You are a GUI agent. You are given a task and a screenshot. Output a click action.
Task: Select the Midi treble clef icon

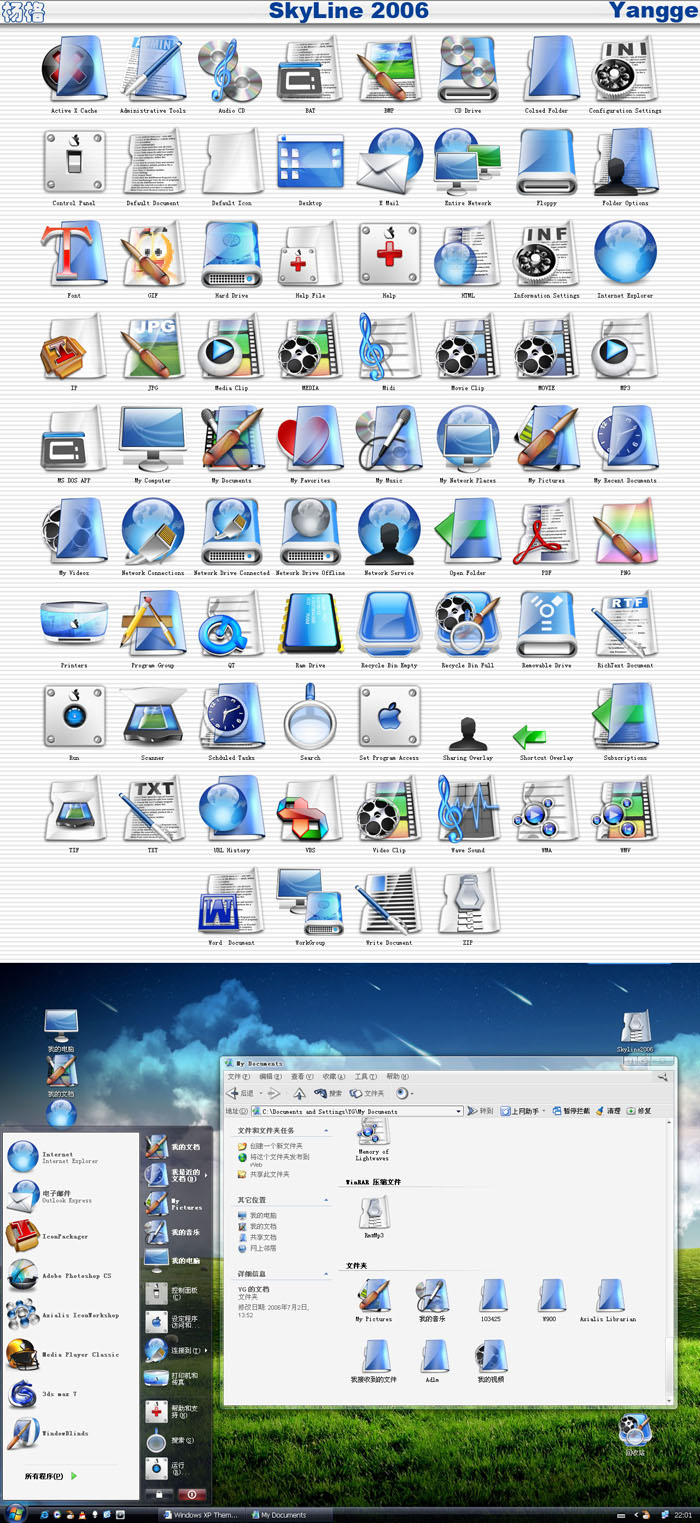(389, 346)
